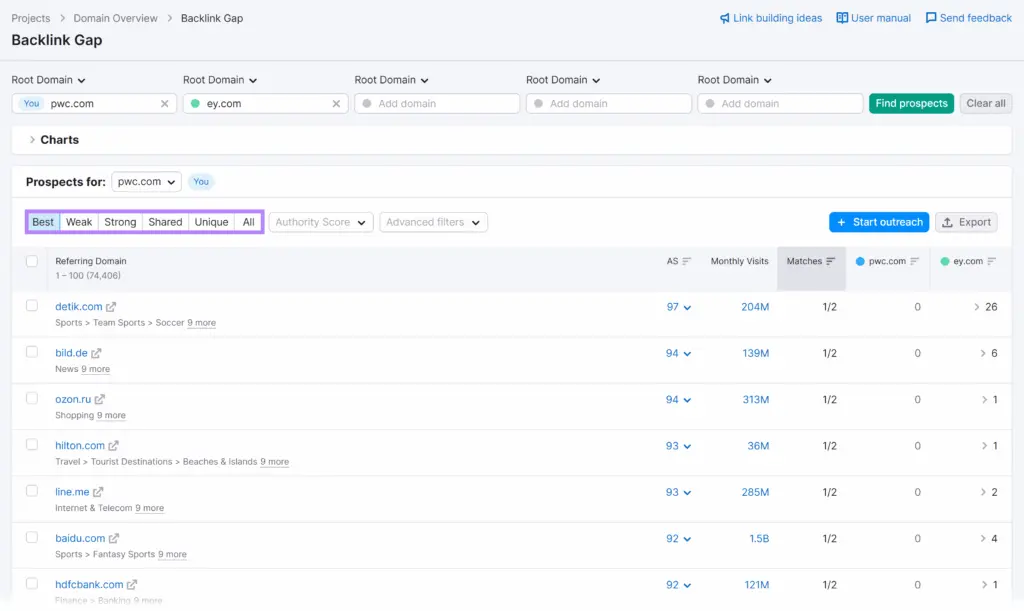The height and width of the screenshot is (611, 1024).
Task: Check the box for ozon.ru row
Action: click(32, 398)
